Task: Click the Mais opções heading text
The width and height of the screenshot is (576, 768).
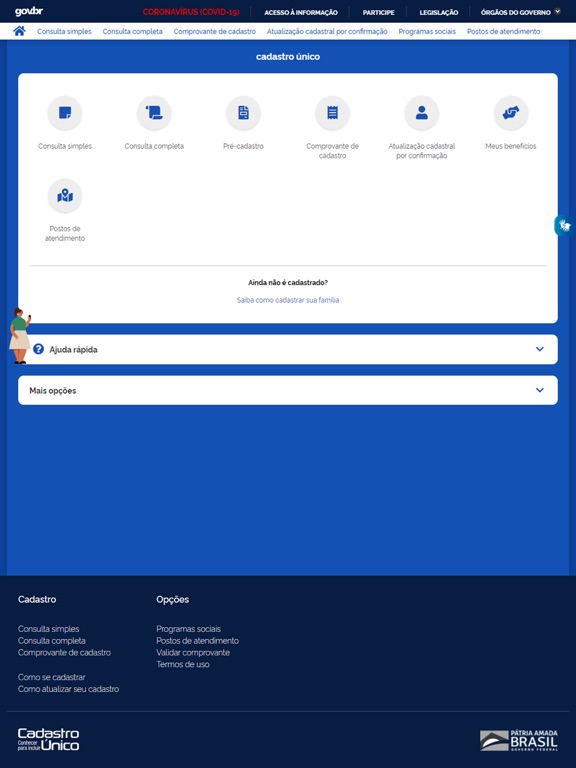Action: coord(52,391)
